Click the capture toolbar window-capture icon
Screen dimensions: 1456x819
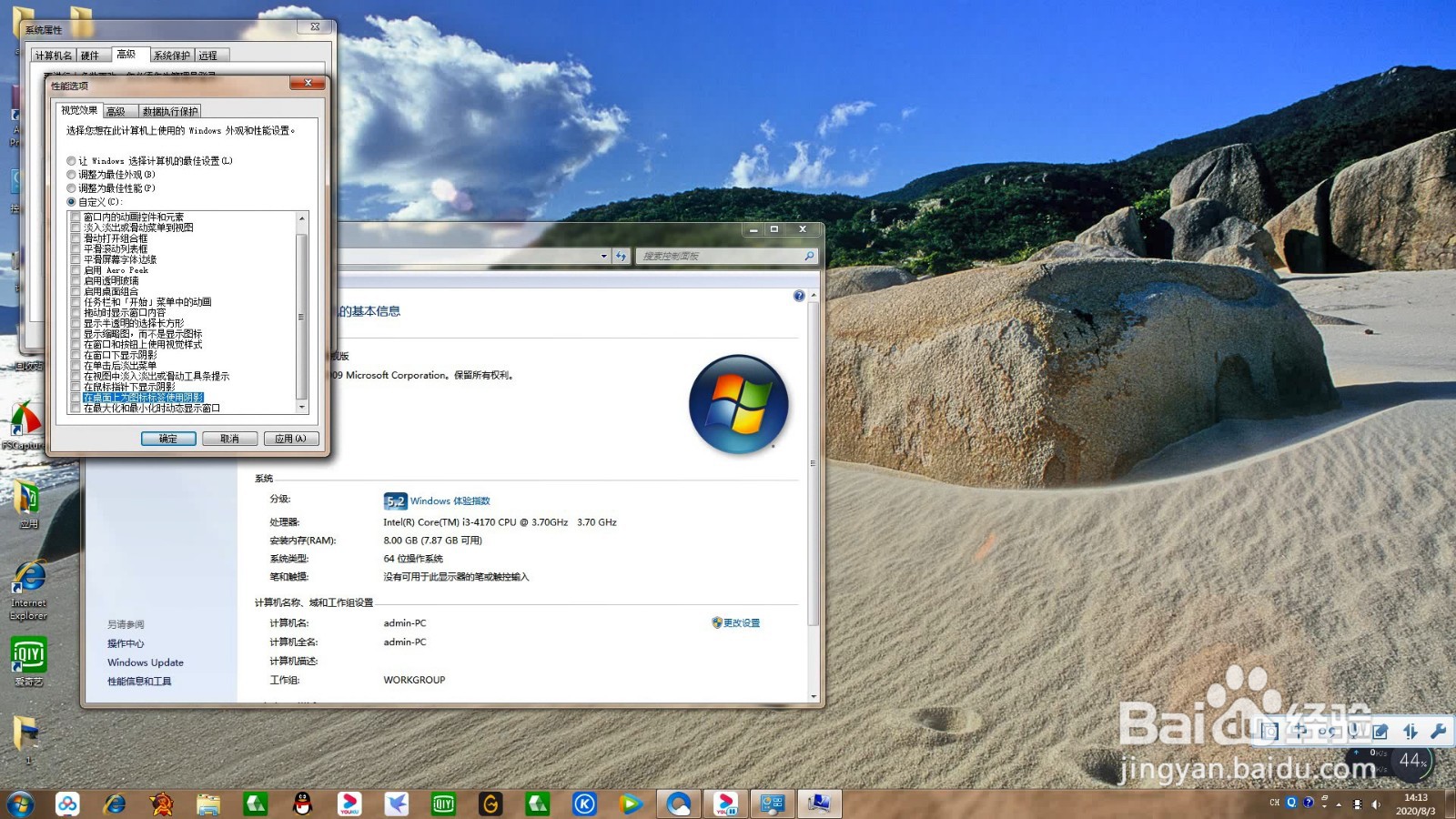[1270, 732]
